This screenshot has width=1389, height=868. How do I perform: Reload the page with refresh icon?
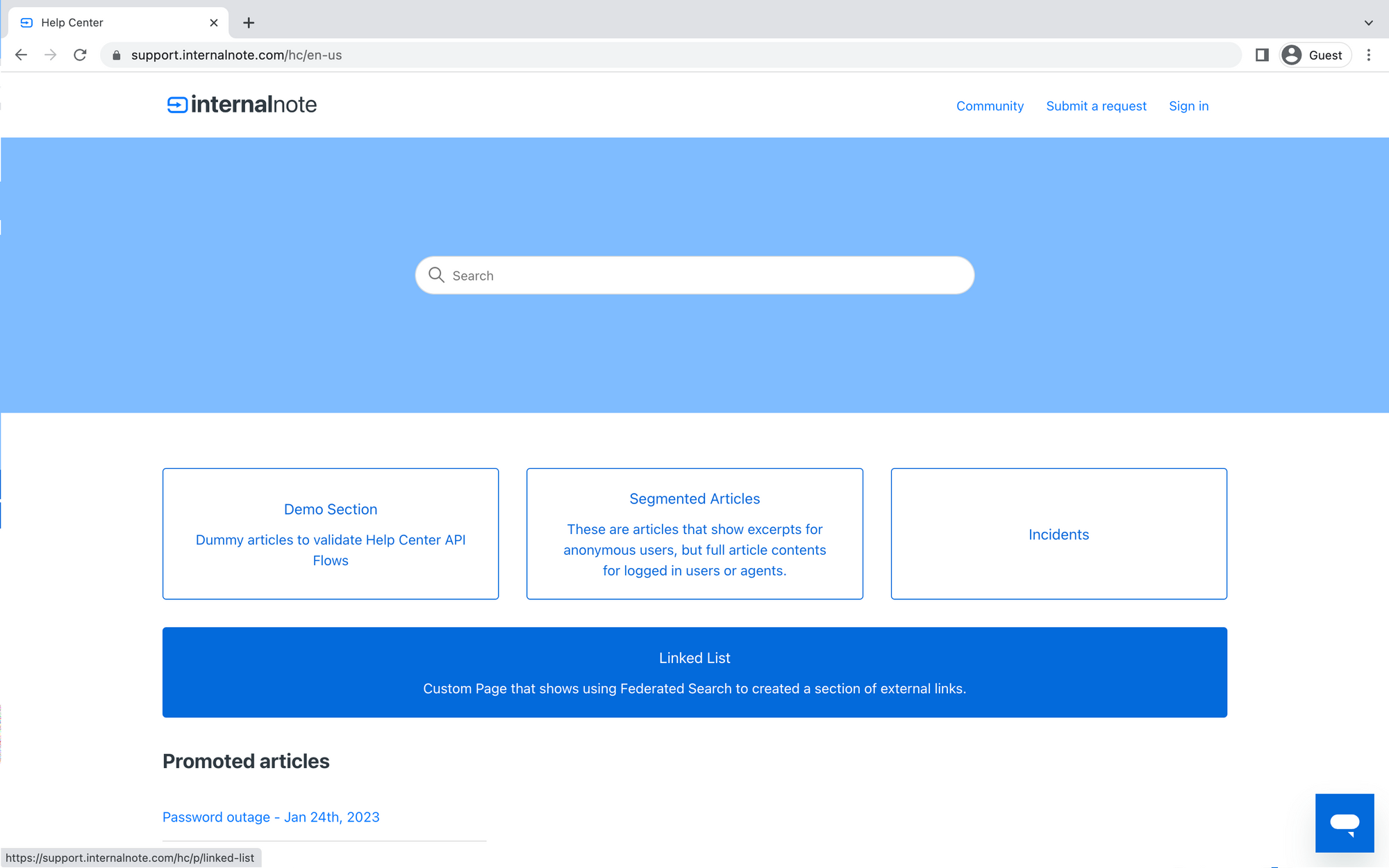80,55
